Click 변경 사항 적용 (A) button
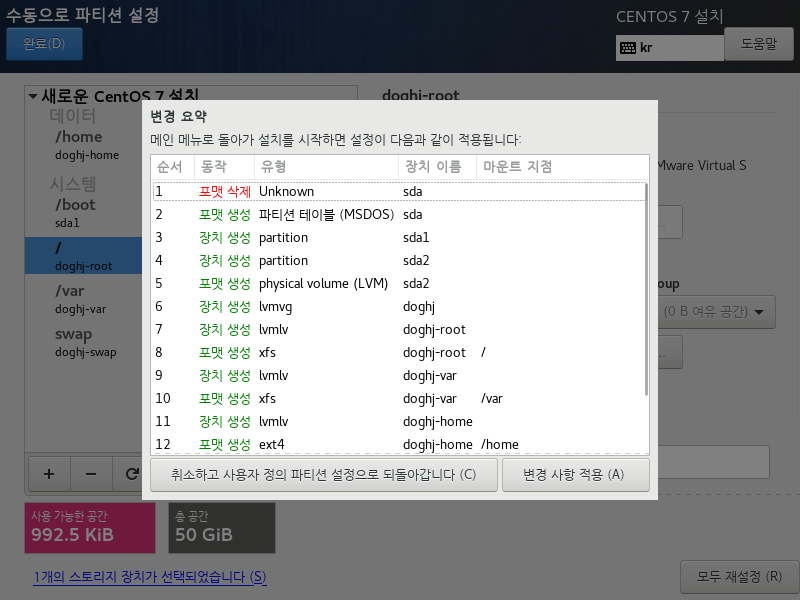800x600 pixels. (576, 475)
